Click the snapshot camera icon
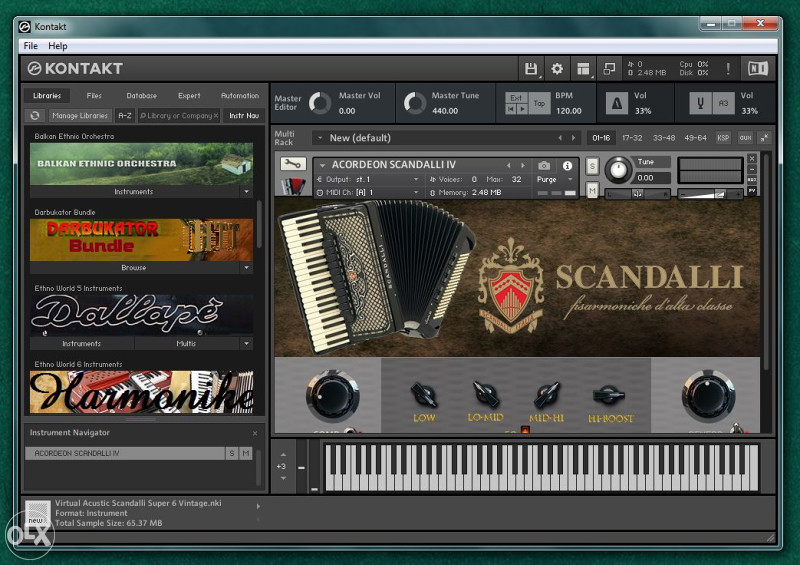Image resolution: width=800 pixels, height=565 pixels. point(544,165)
